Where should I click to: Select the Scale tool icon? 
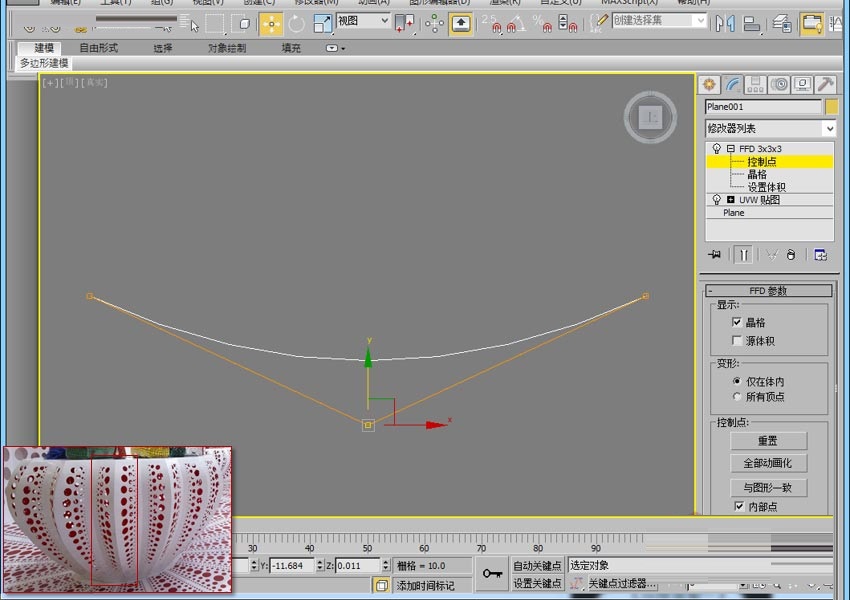322,24
